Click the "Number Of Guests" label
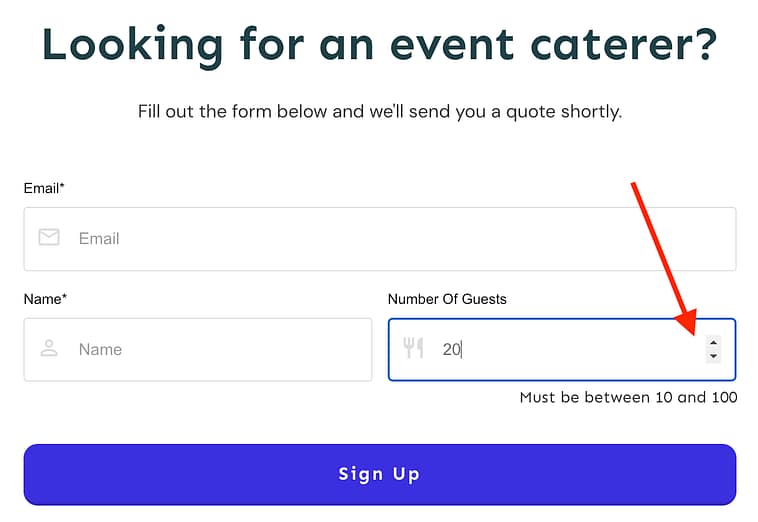The image size is (758, 522). (x=447, y=299)
